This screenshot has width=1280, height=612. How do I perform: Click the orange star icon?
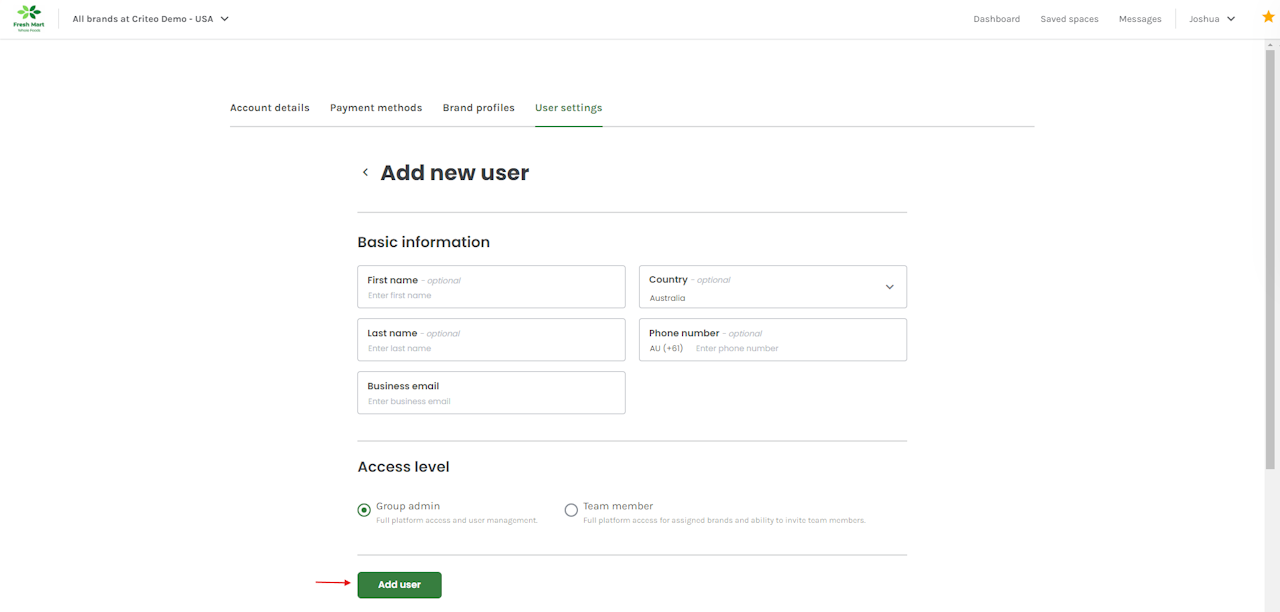pos(1268,17)
